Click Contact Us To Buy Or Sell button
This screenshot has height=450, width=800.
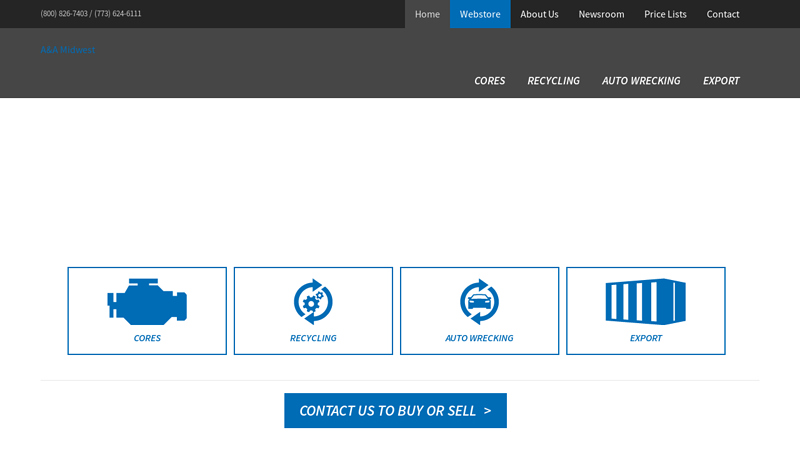pos(395,411)
